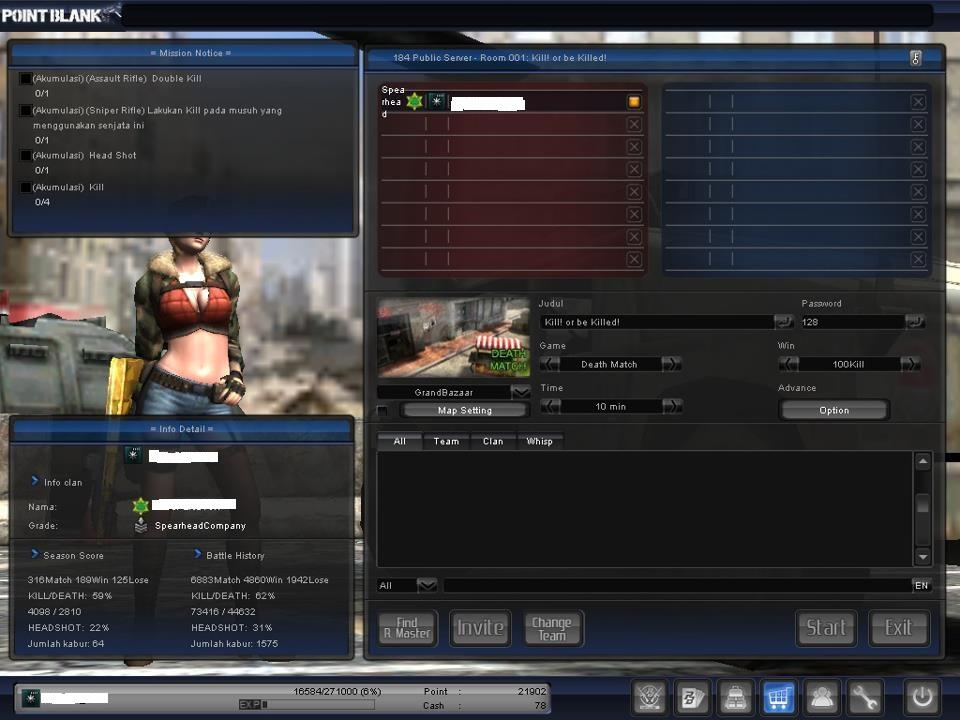The width and height of the screenshot is (960, 720).
Task: Toggle the fourth blue team slot open/closed
Action: [918, 170]
